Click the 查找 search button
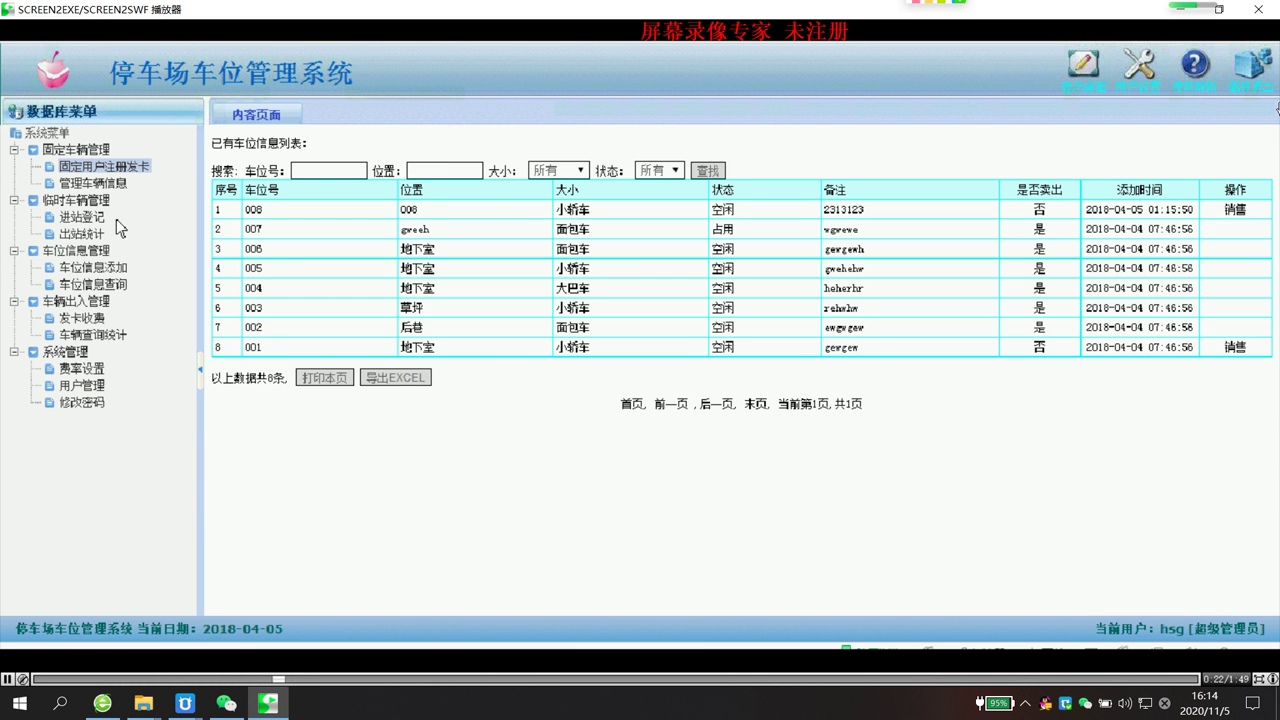Viewport: 1280px width, 720px height. tap(707, 171)
